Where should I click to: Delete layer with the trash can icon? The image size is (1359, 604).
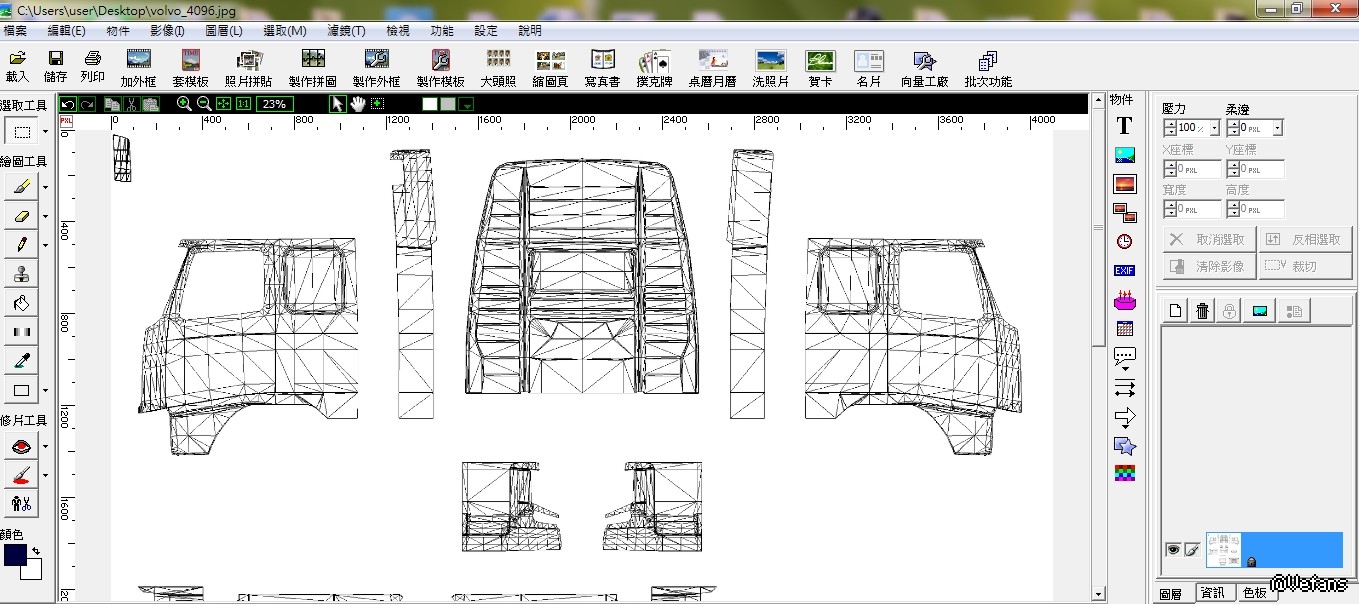(x=1202, y=311)
